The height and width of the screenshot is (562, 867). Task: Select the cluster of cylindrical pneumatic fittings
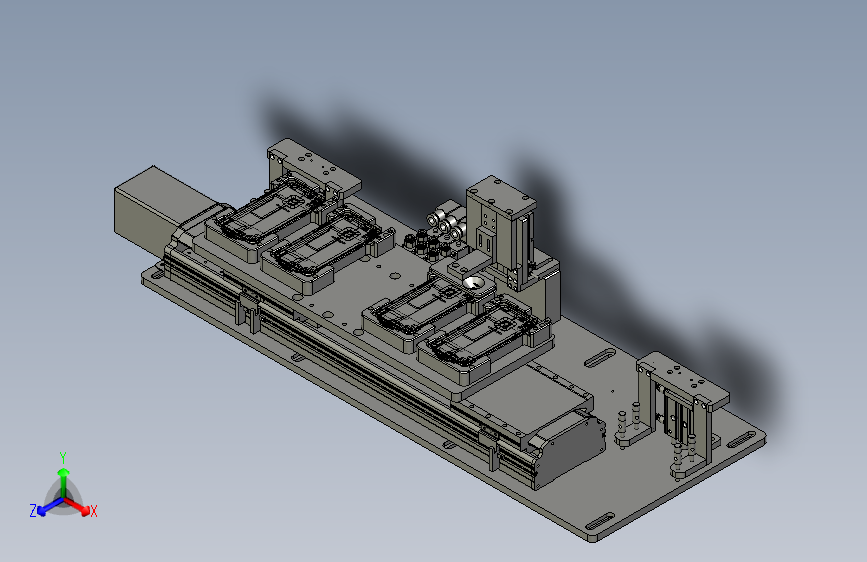pyautogui.click(x=437, y=232)
